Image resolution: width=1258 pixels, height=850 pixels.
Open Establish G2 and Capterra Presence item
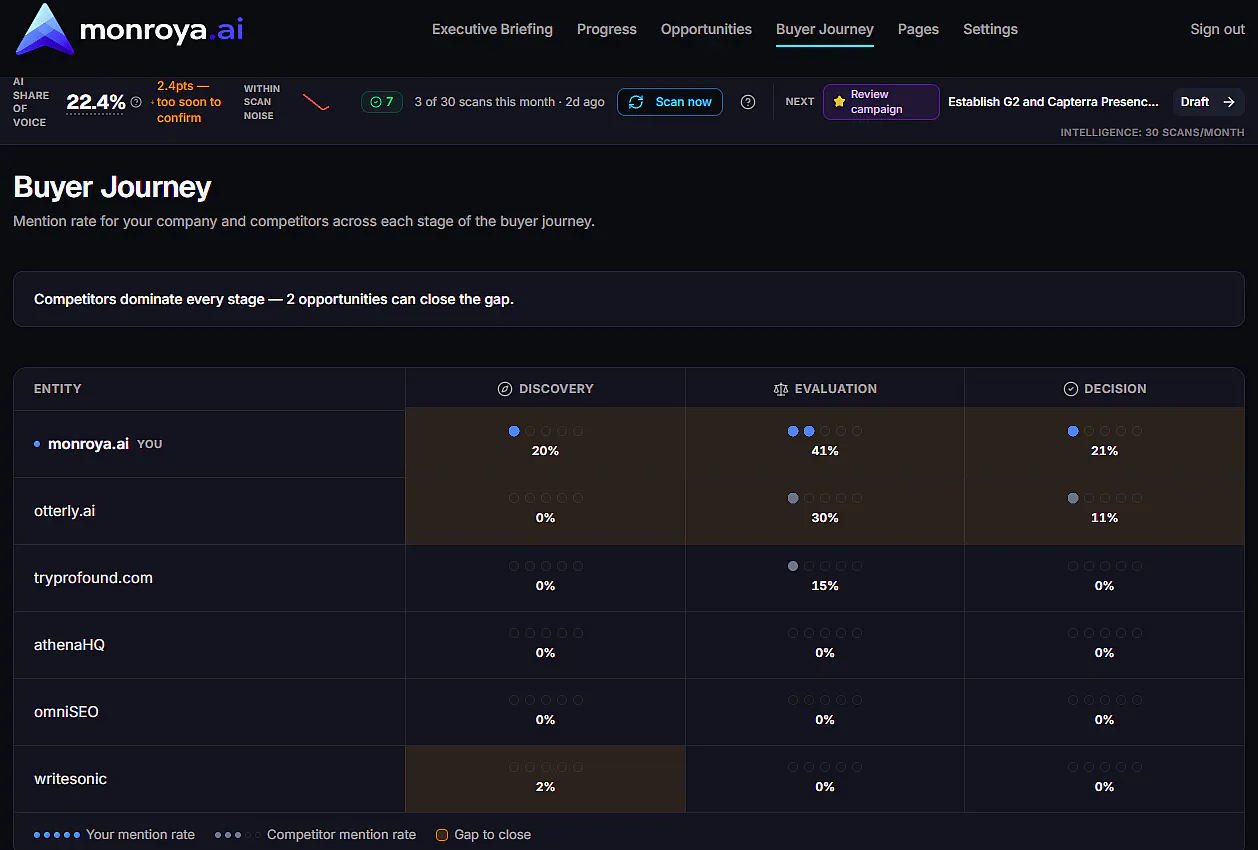[1053, 102]
